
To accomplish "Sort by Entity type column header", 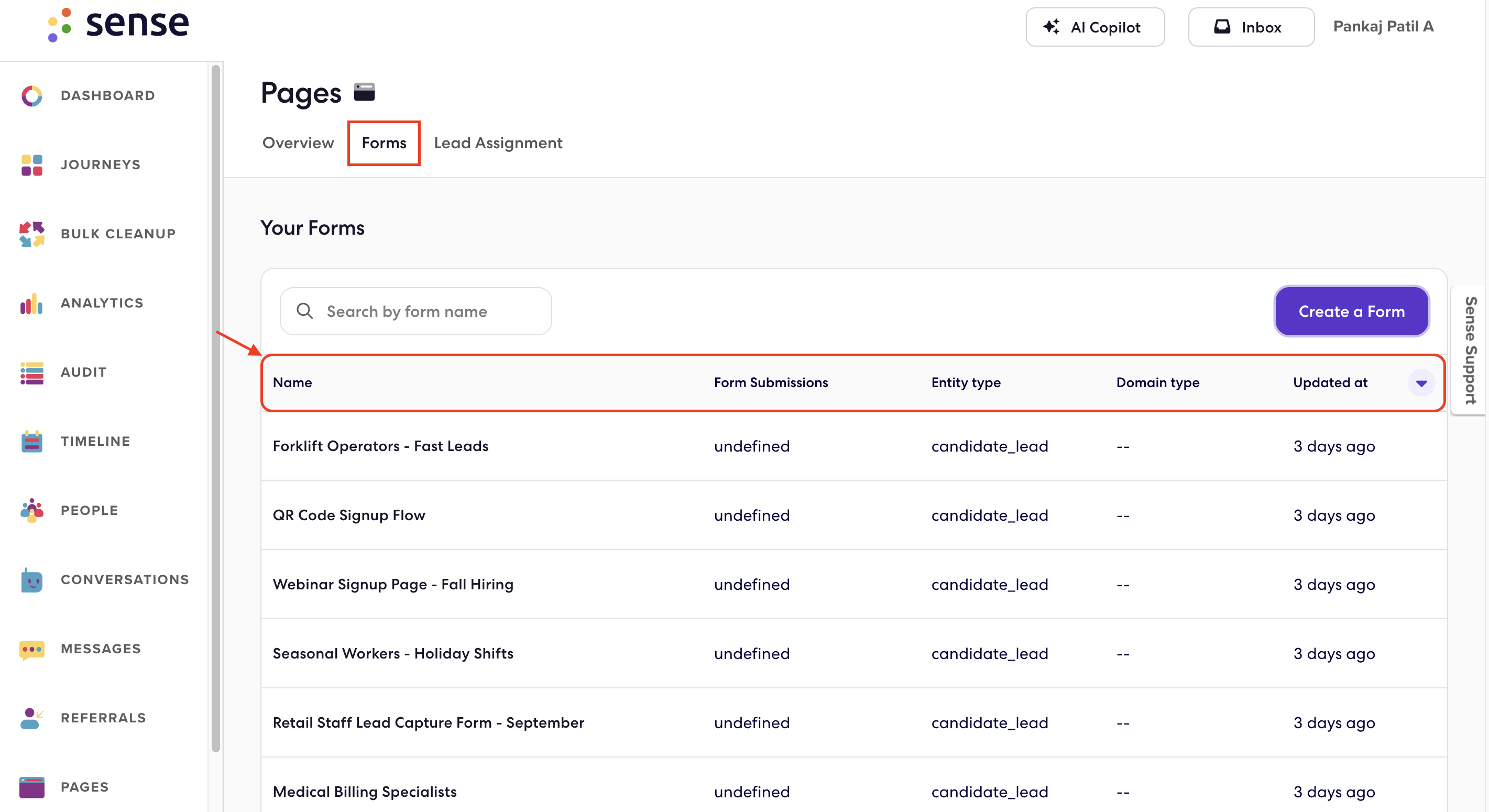I will pyautogui.click(x=966, y=382).
